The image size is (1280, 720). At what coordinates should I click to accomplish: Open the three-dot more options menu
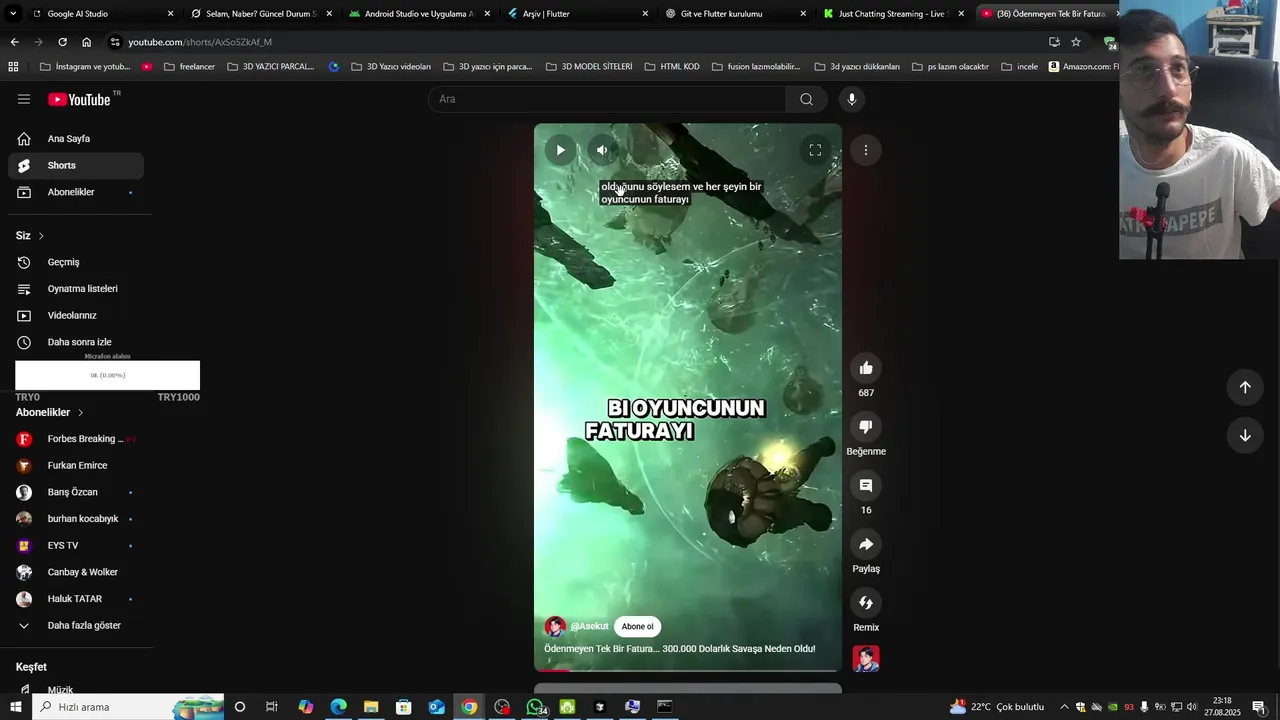pos(866,150)
